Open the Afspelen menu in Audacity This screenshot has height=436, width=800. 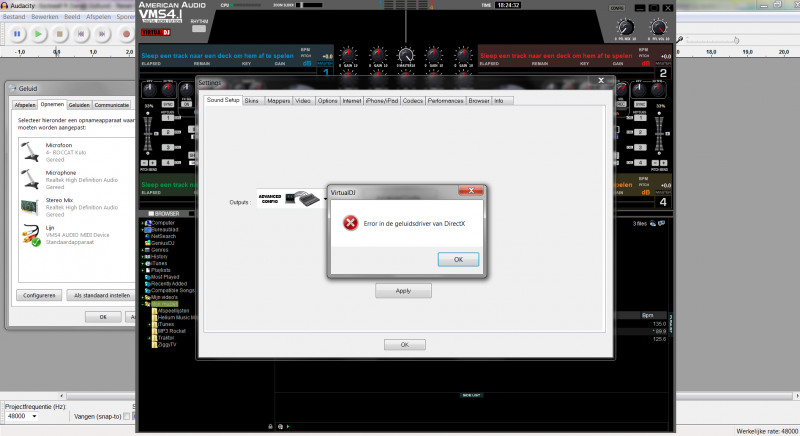click(x=98, y=17)
